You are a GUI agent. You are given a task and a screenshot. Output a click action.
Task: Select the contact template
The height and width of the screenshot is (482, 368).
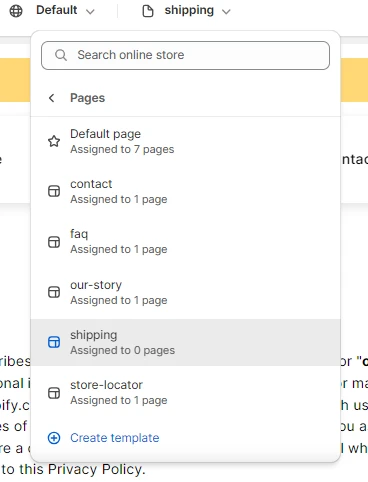pos(185,191)
